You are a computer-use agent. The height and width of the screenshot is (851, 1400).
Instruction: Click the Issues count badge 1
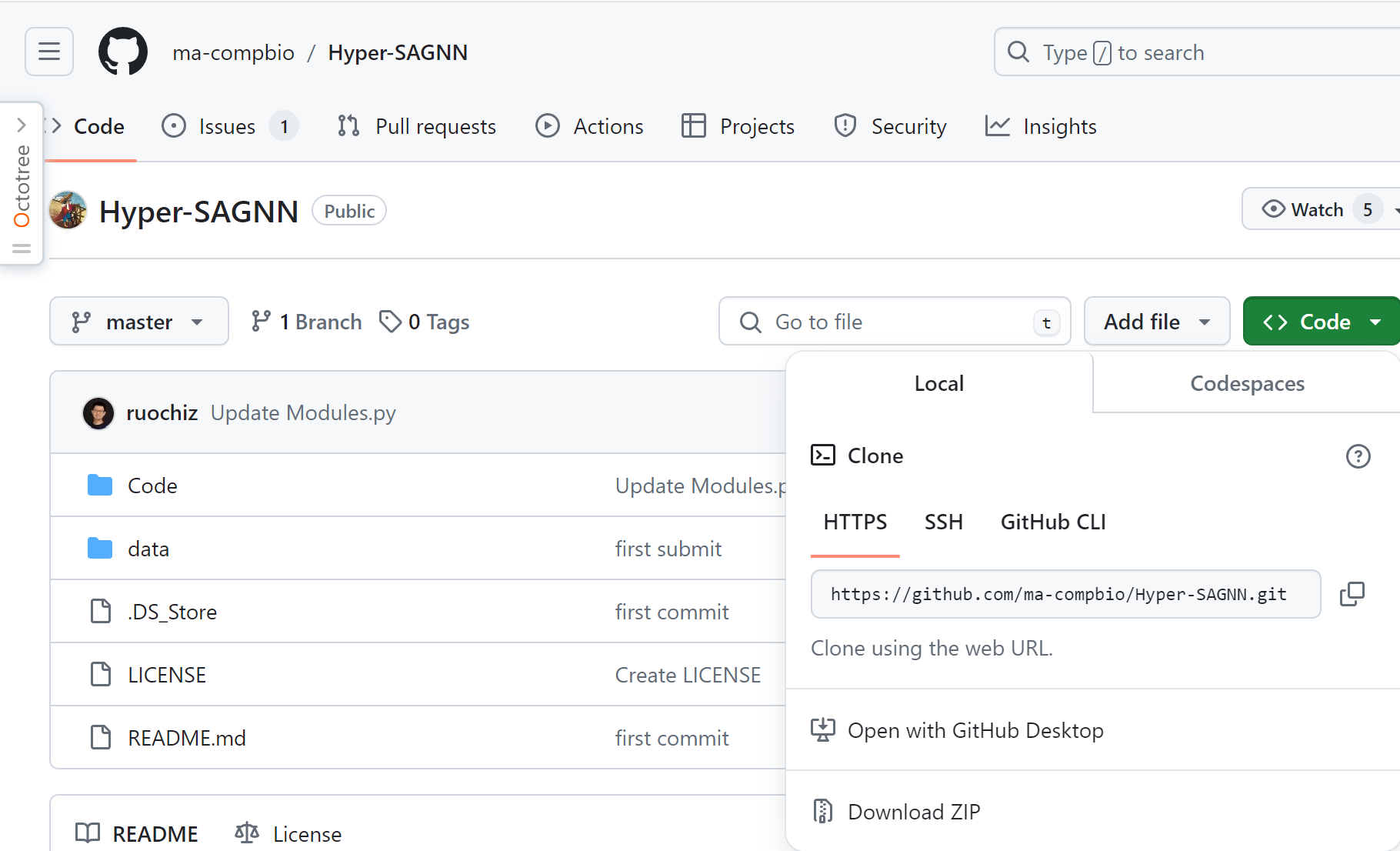[284, 126]
